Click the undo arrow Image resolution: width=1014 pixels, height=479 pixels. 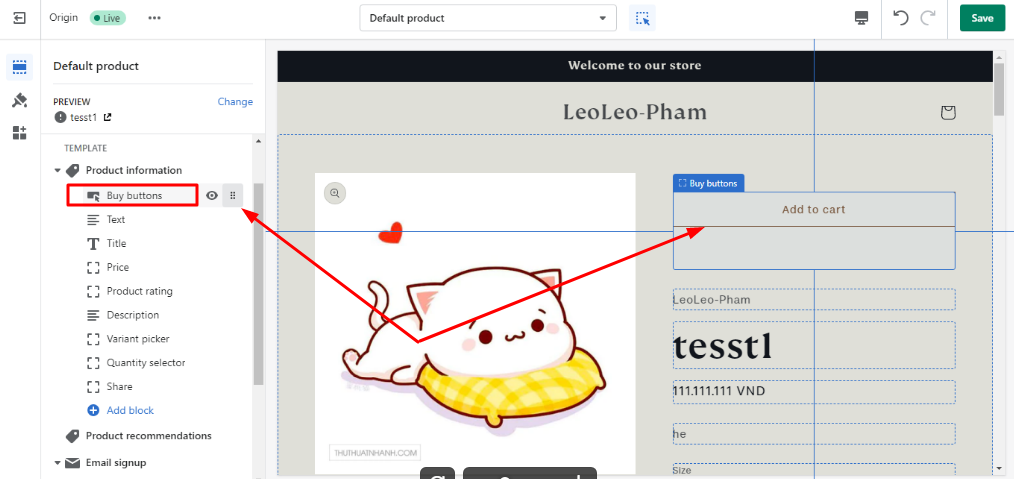point(900,17)
